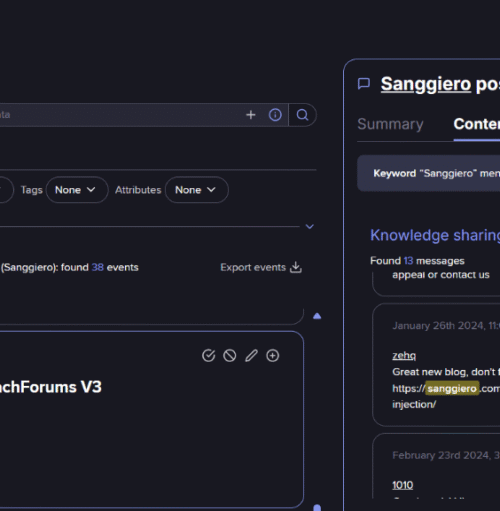
Task: Click the highlighted sanggiero URL
Action: coord(452,388)
